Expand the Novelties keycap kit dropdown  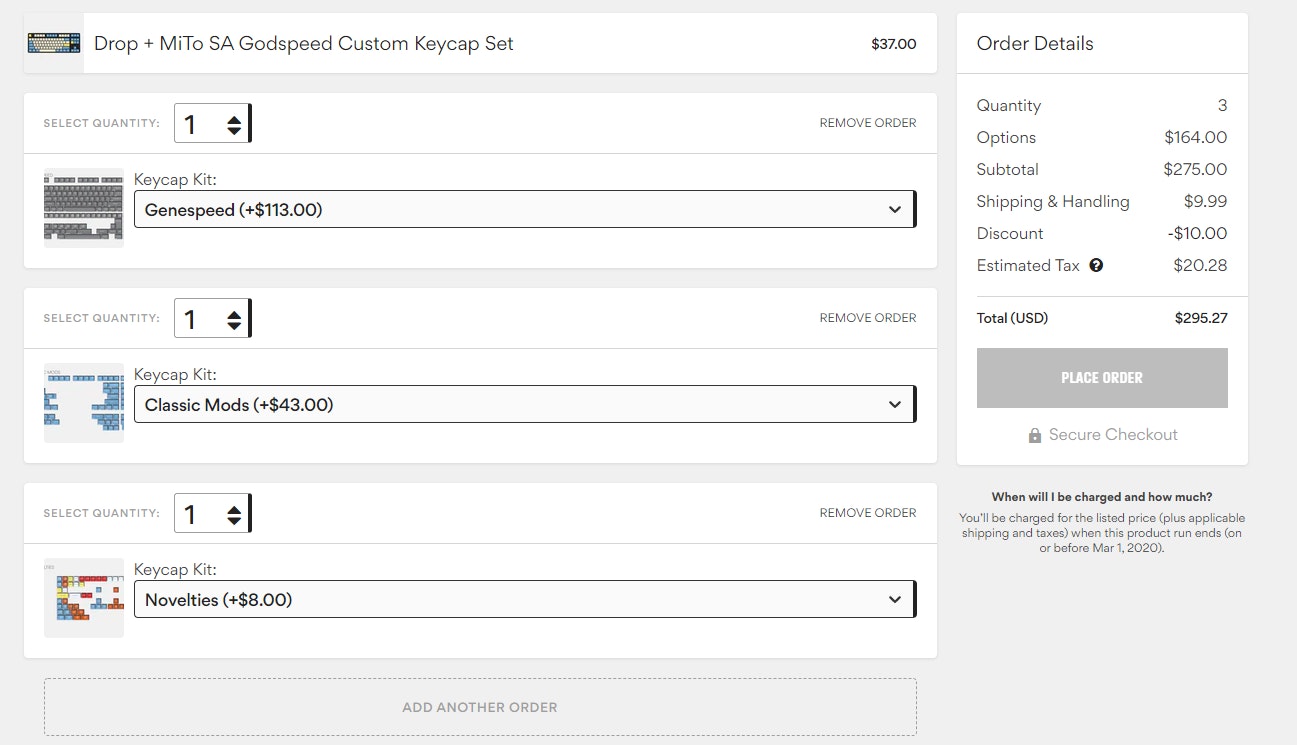tap(524, 600)
